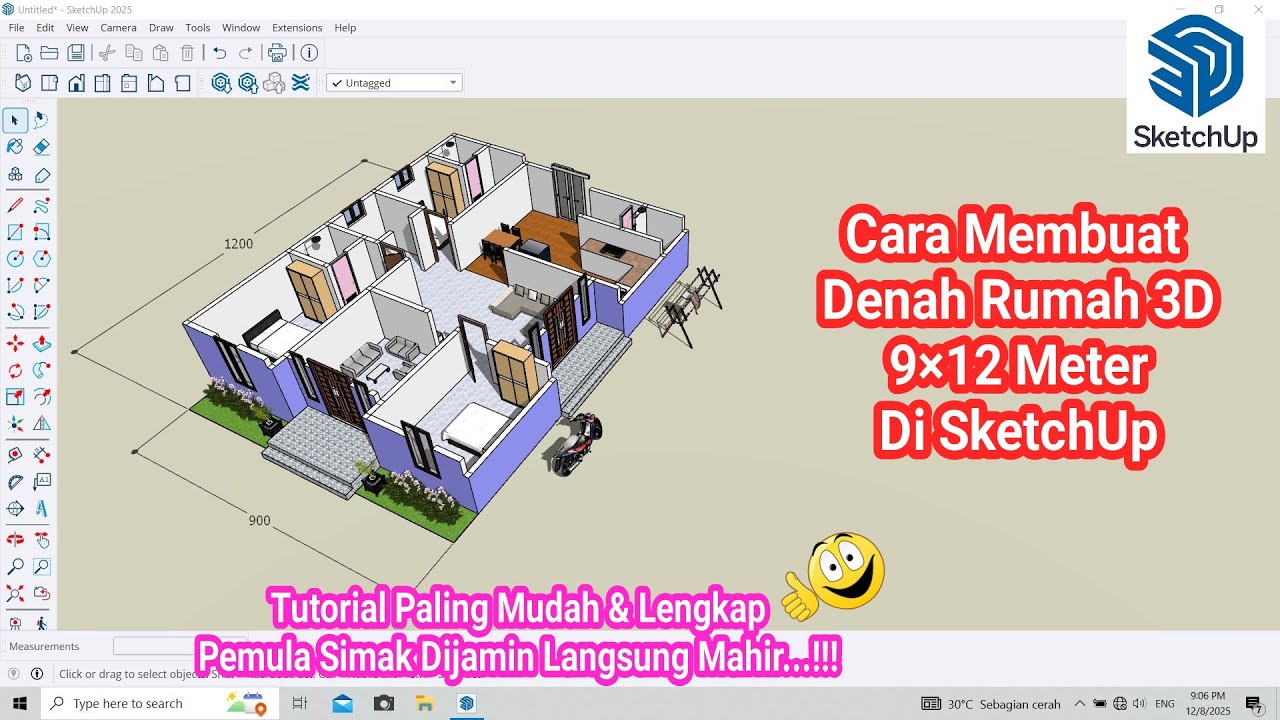This screenshot has height=720, width=1280.
Task: Activate the Push/Pull tool
Action: pyautogui.click(x=41, y=344)
